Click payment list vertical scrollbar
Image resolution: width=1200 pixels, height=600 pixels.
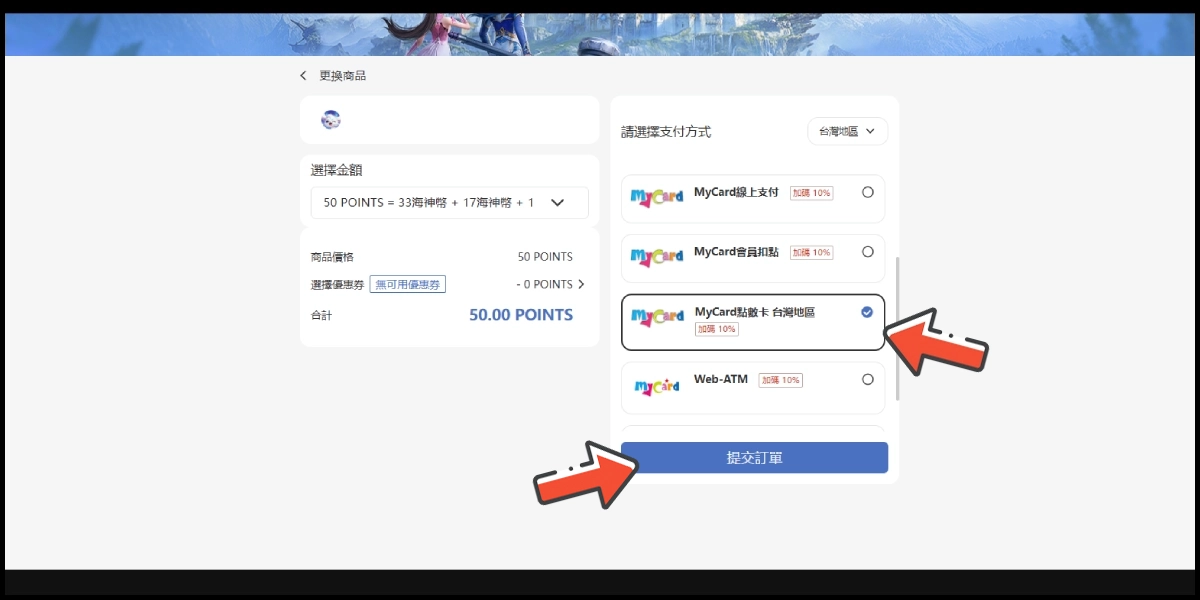tap(898, 328)
